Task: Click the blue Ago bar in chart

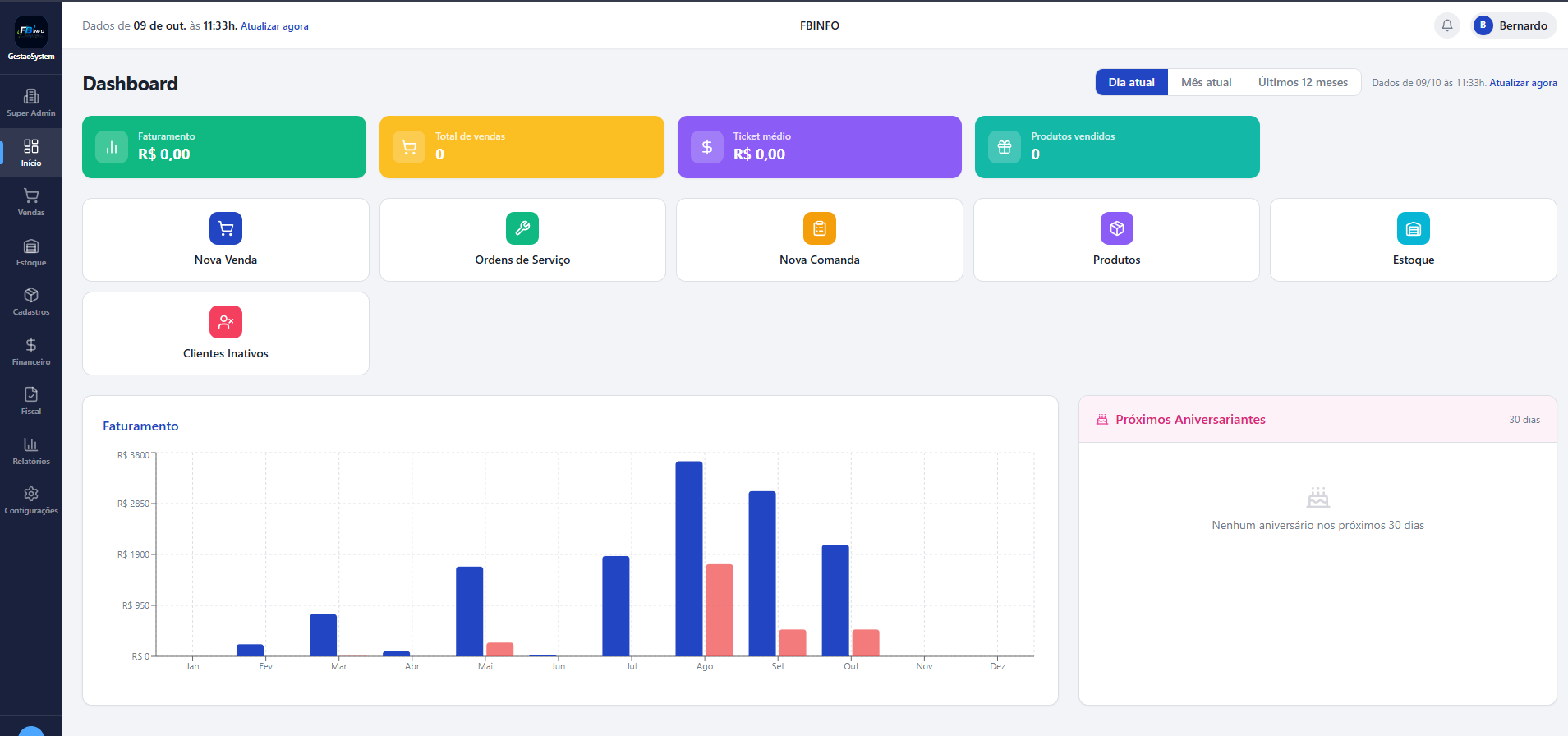Action: click(x=689, y=559)
